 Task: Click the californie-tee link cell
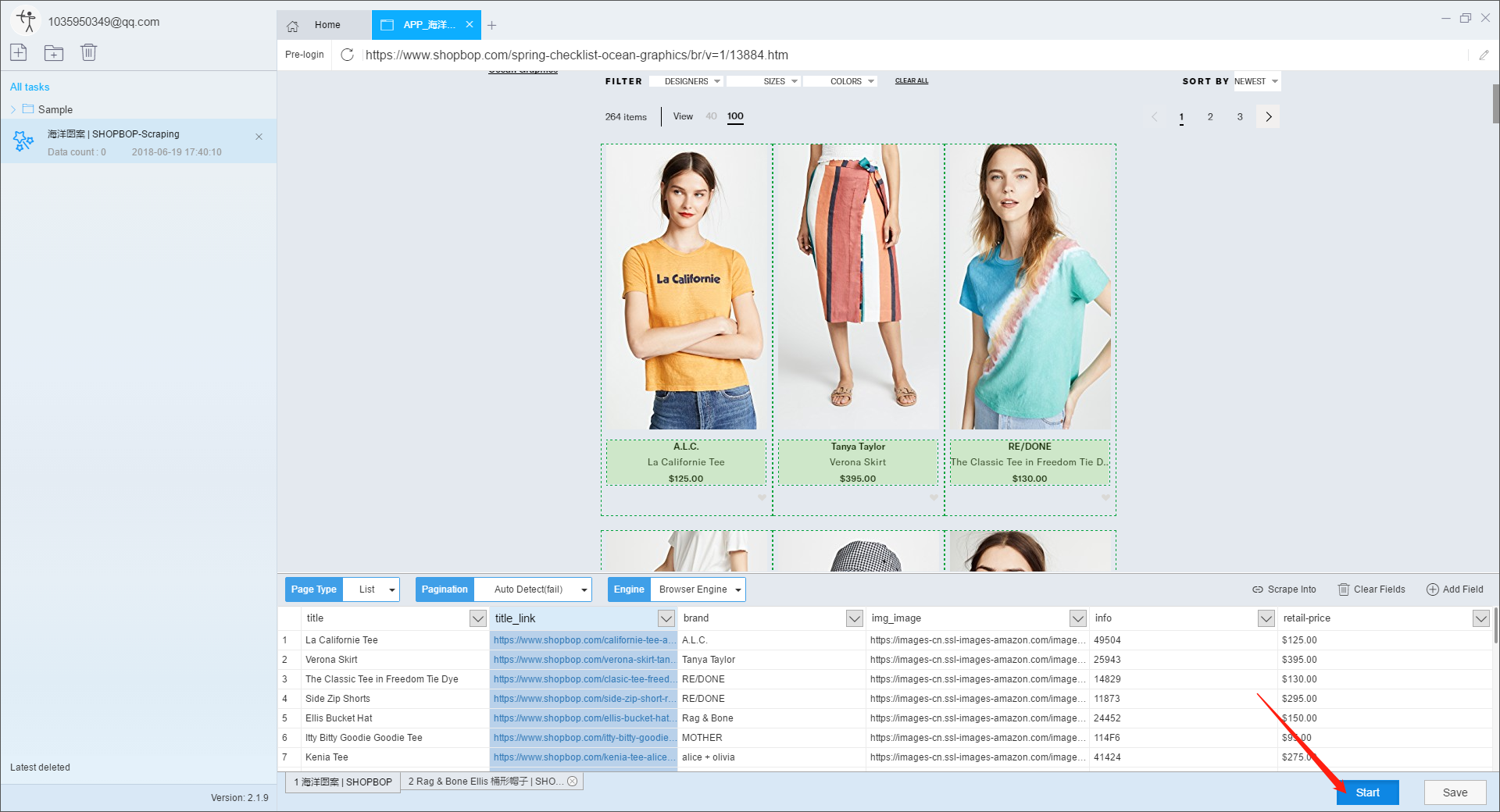coord(584,640)
